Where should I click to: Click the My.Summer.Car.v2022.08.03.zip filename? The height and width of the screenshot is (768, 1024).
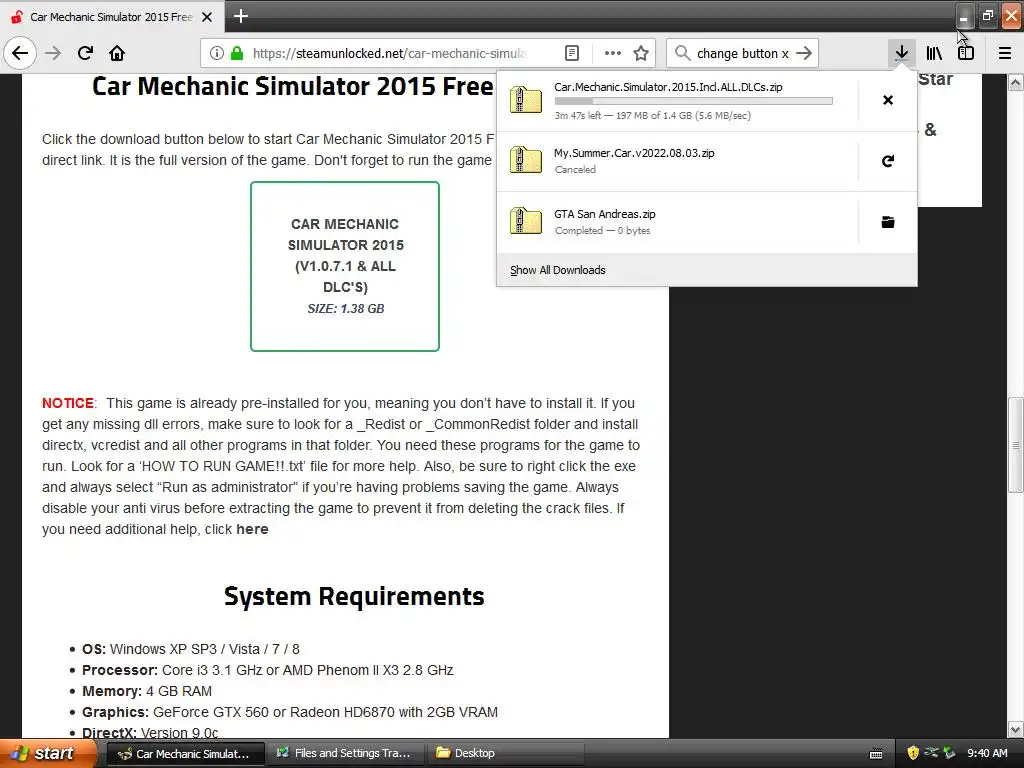pyautogui.click(x=634, y=153)
